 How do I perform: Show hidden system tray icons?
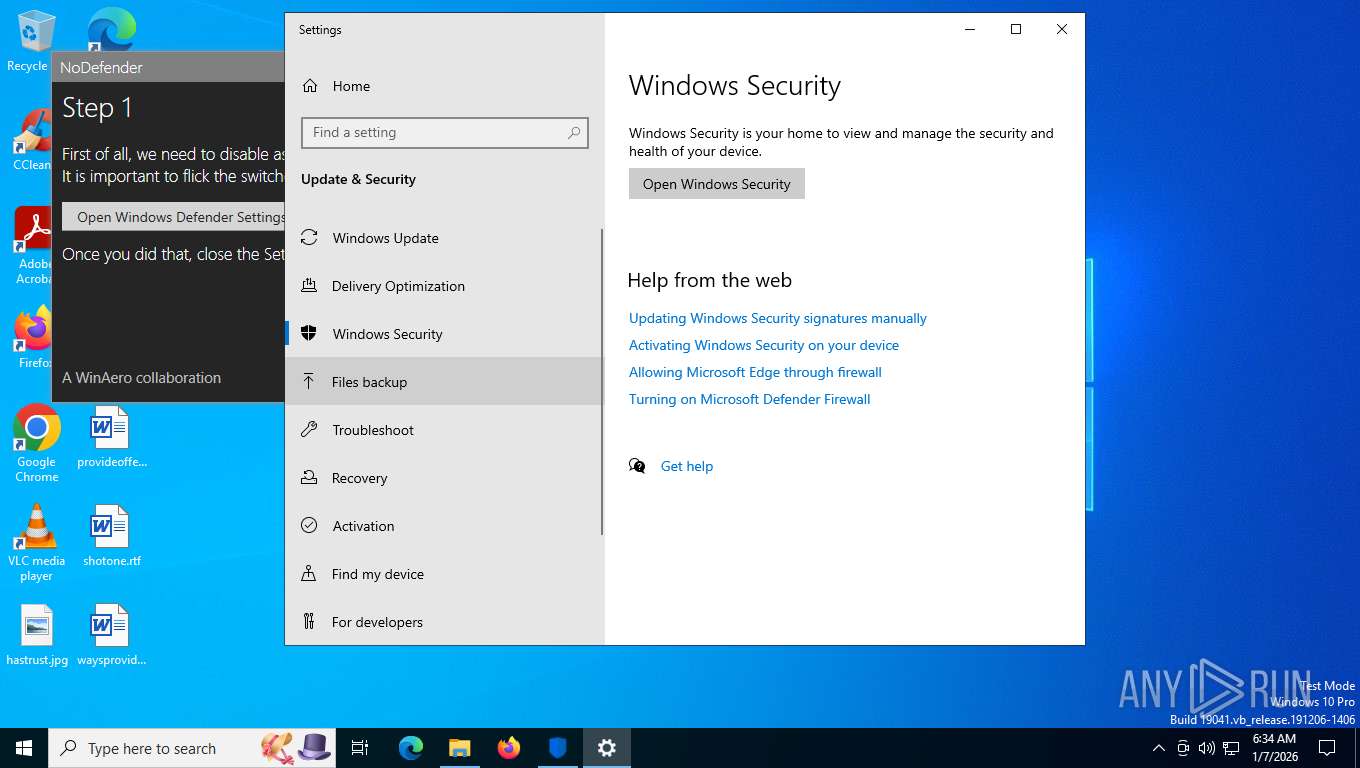click(x=1158, y=748)
